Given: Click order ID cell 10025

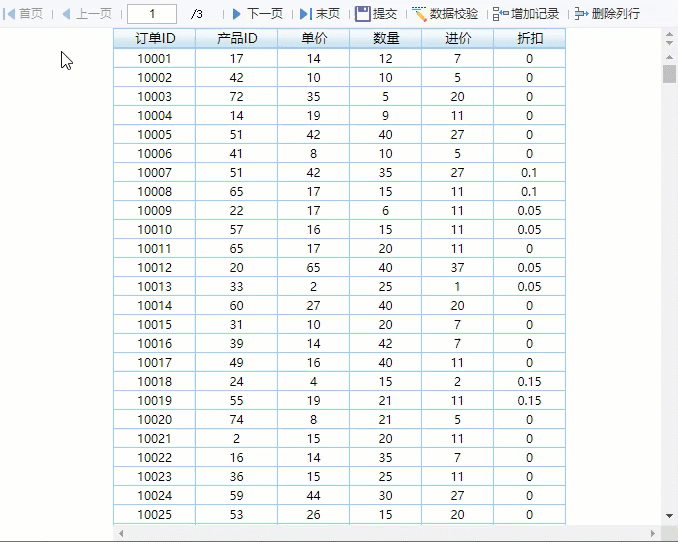Looking at the screenshot, I should 155,514.
